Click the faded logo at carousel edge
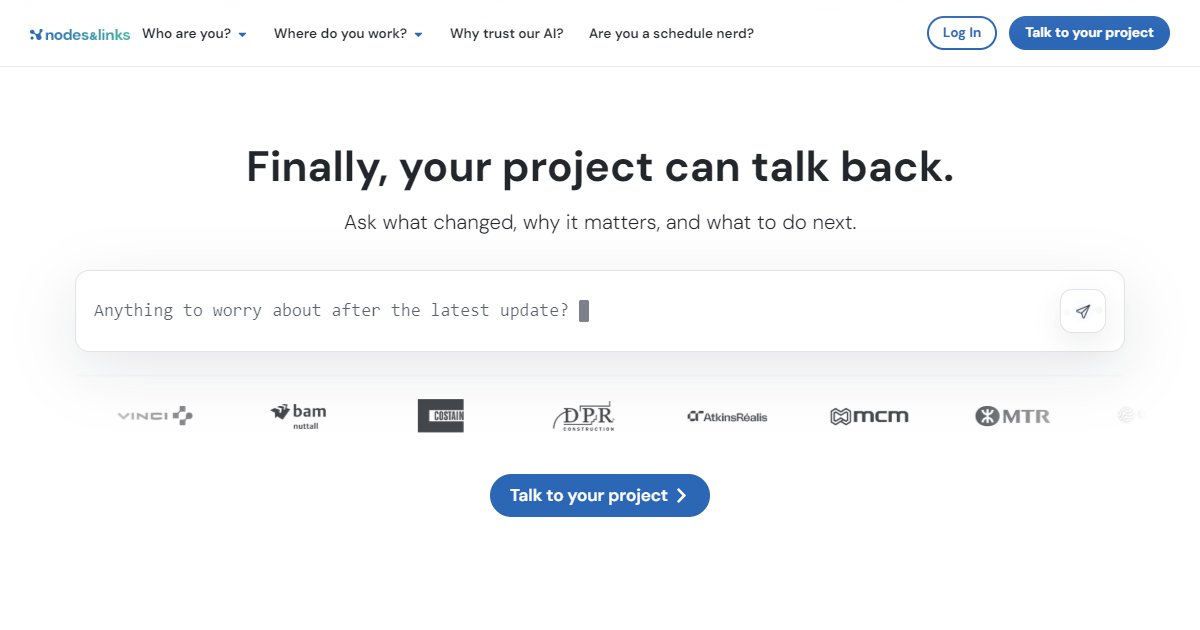Viewport: 1200px width, 630px height. pos(1128,416)
